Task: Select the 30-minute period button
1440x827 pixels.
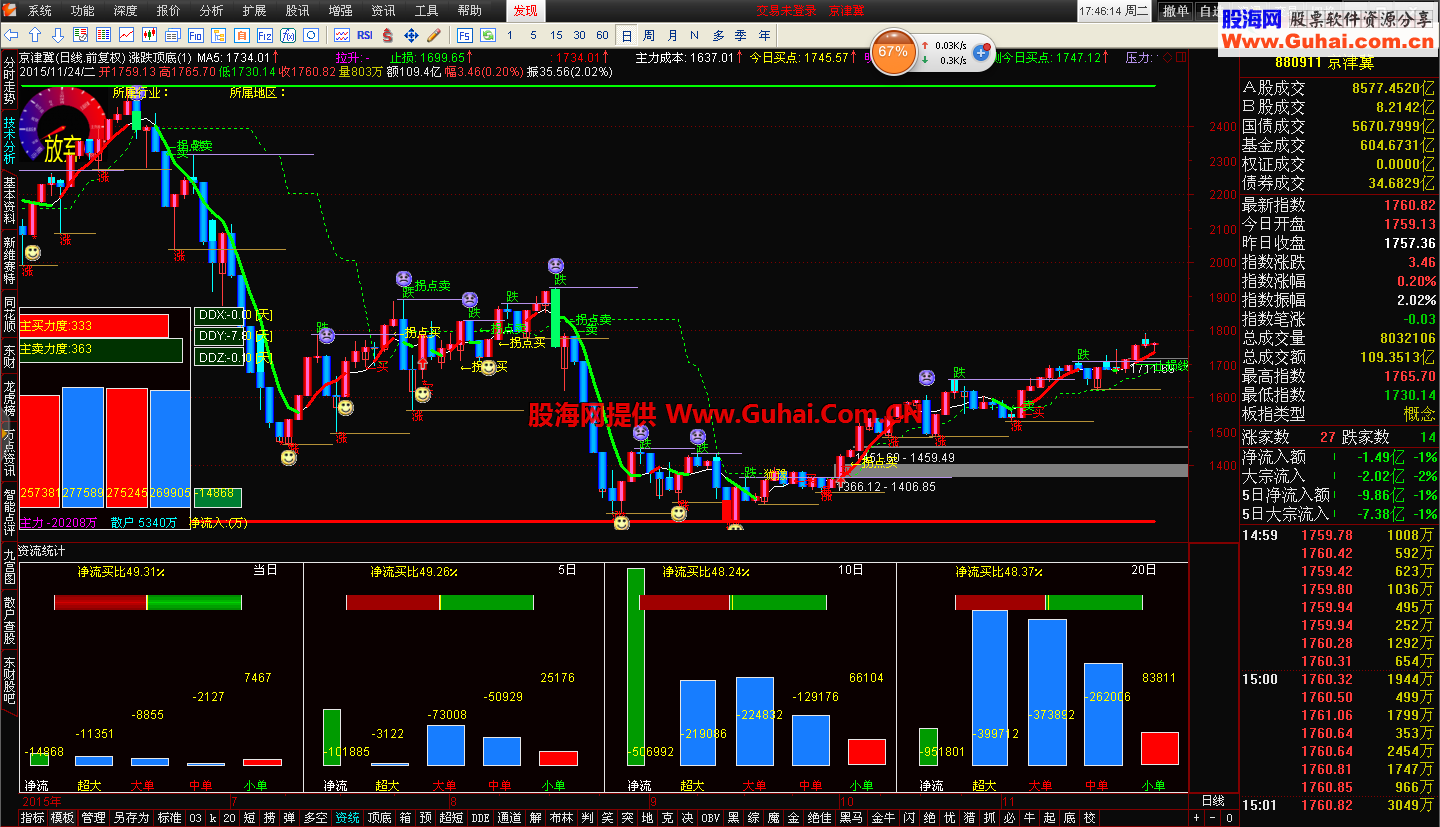Action: click(x=579, y=35)
